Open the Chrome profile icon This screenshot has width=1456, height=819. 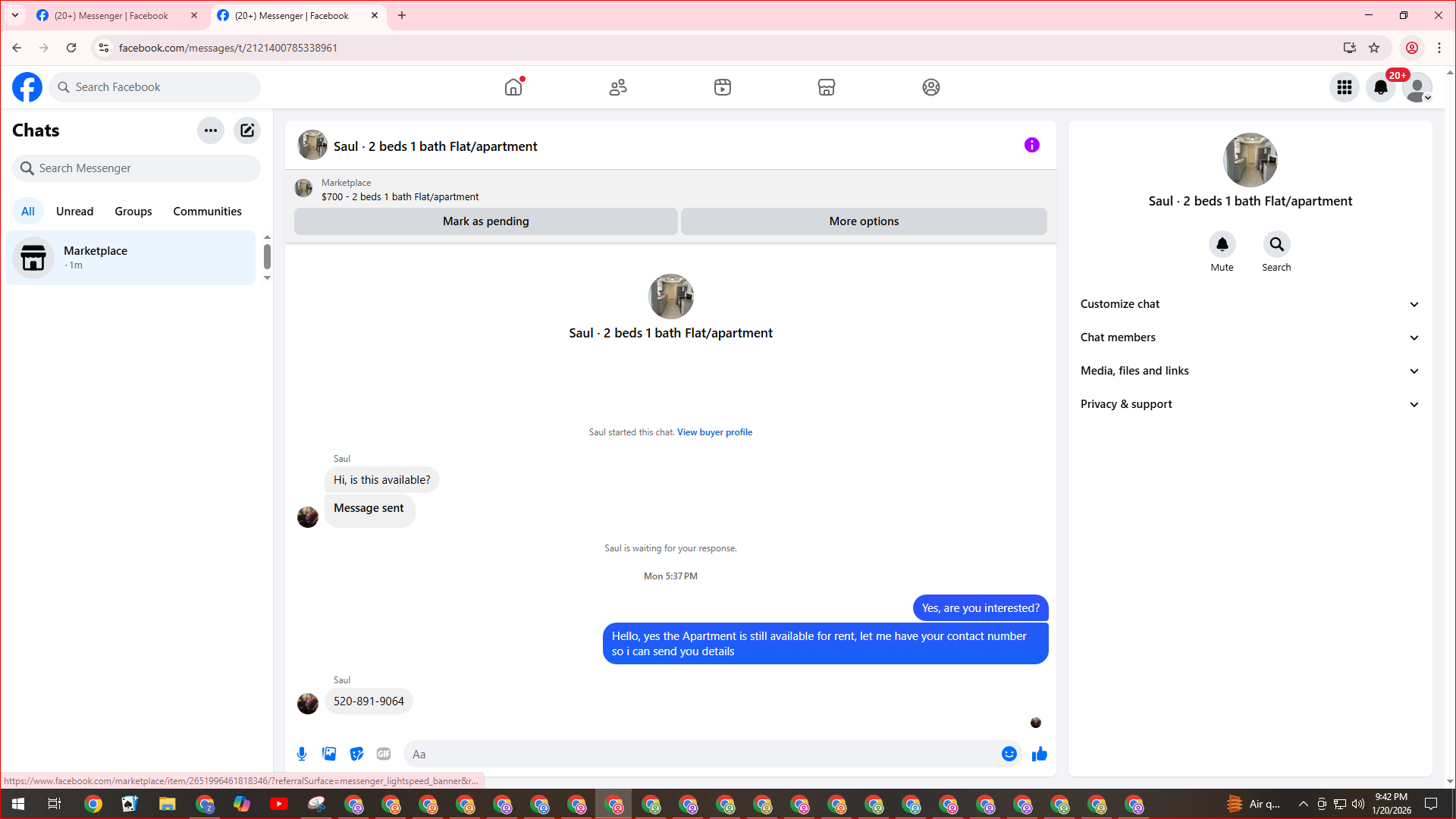(1412, 48)
